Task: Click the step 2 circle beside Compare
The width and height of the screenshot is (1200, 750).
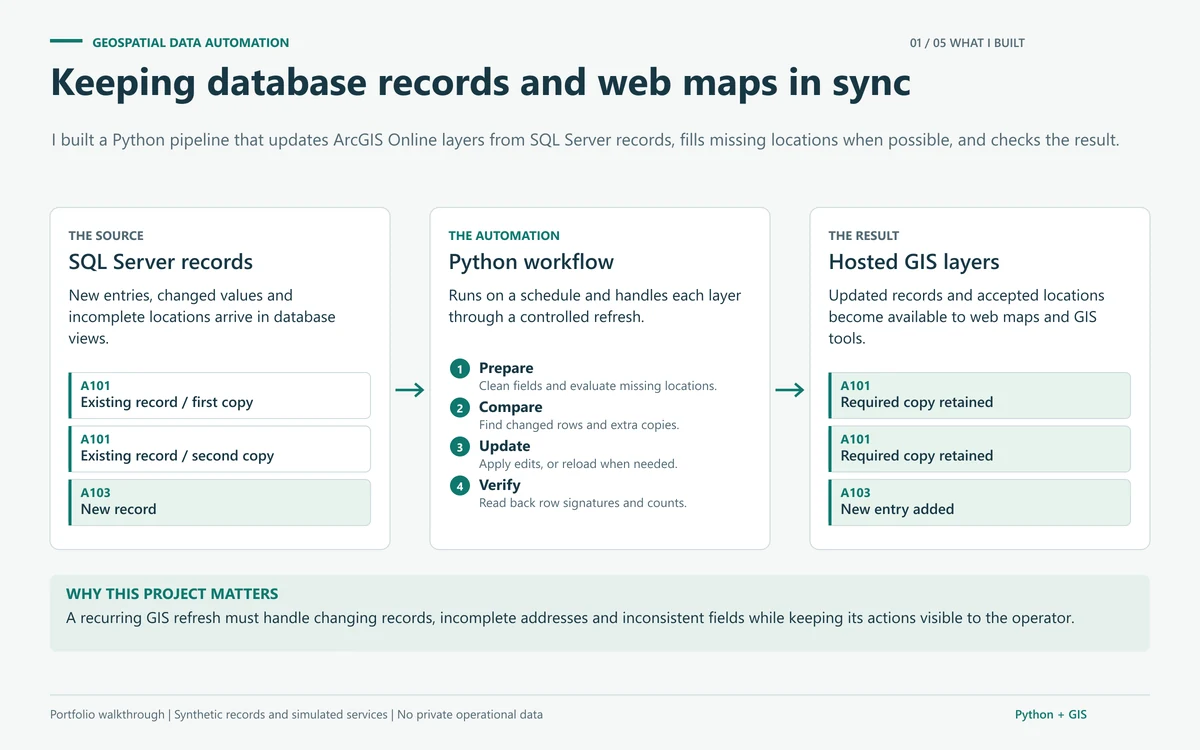Action: 460,408
